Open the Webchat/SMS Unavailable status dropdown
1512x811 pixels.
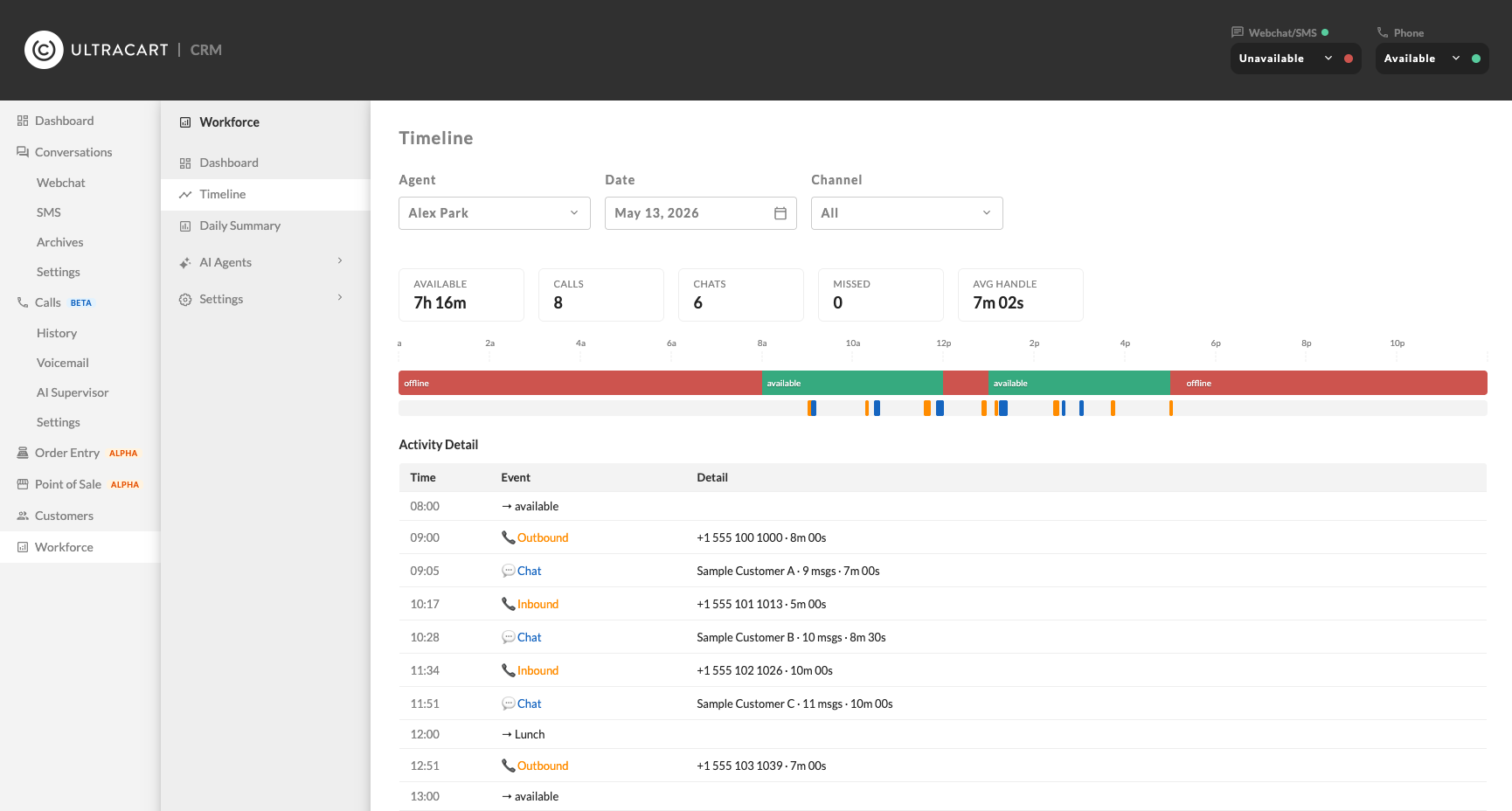pyautogui.click(x=1296, y=59)
